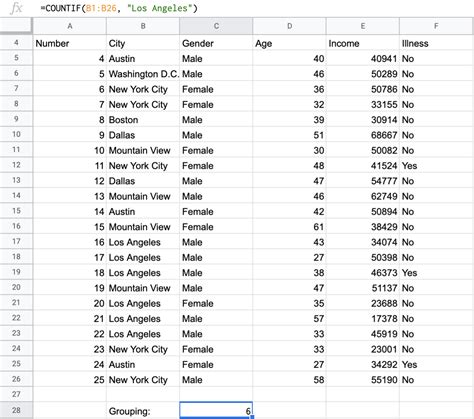Click 'Female' gender cell in row 16
The width and height of the screenshot is (474, 419).
[x=216, y=227]
